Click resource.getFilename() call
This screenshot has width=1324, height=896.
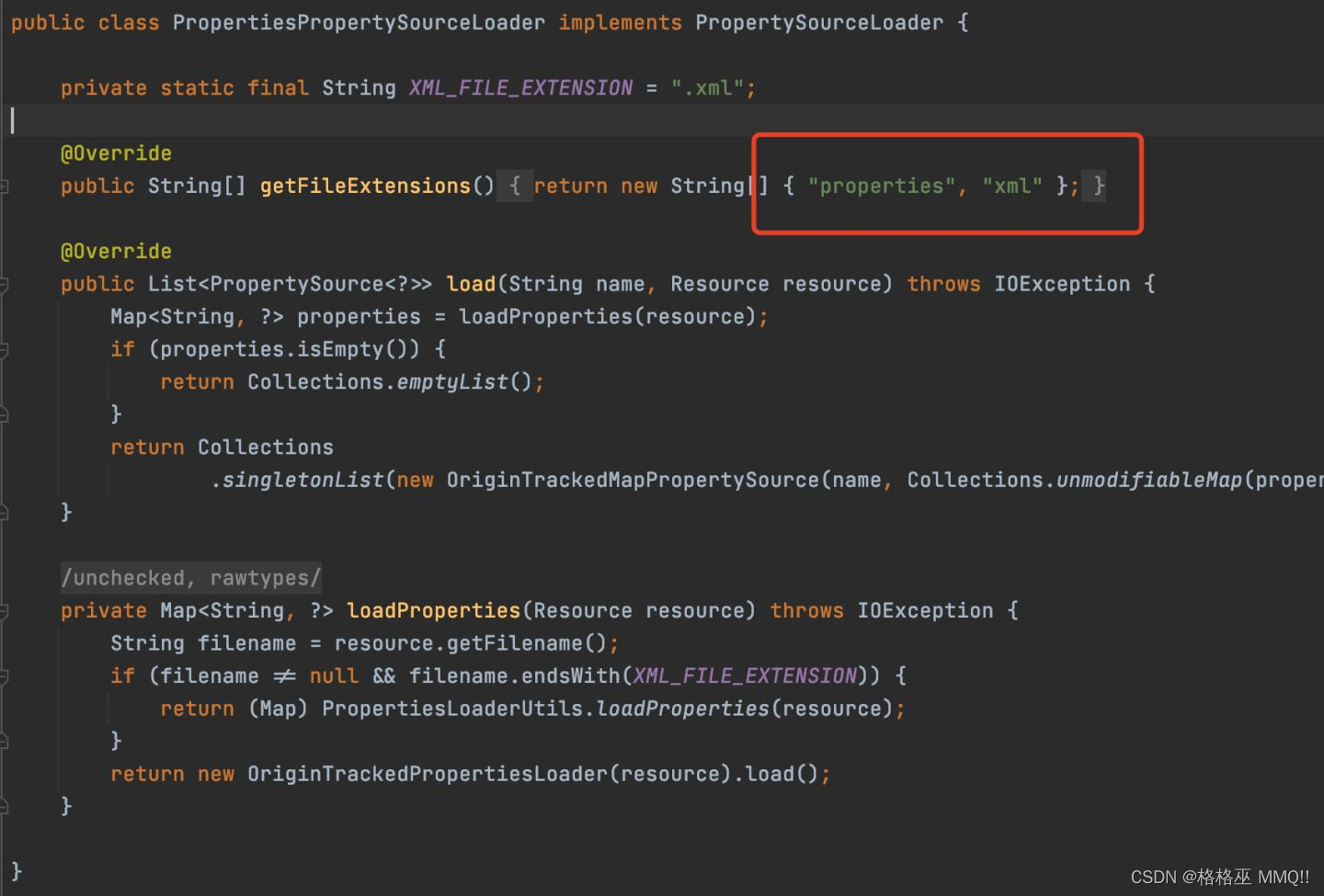471,643
